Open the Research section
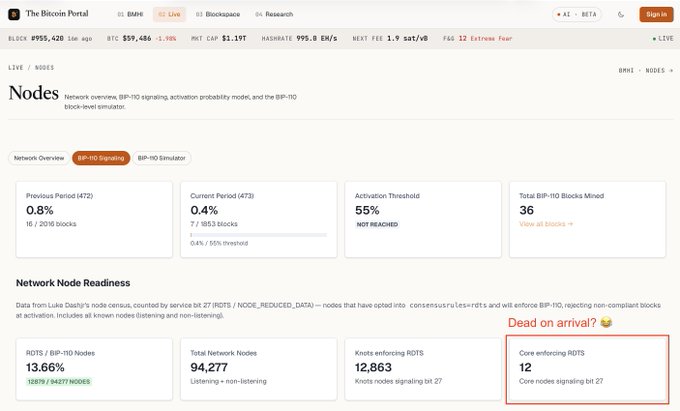 (274, 14)
